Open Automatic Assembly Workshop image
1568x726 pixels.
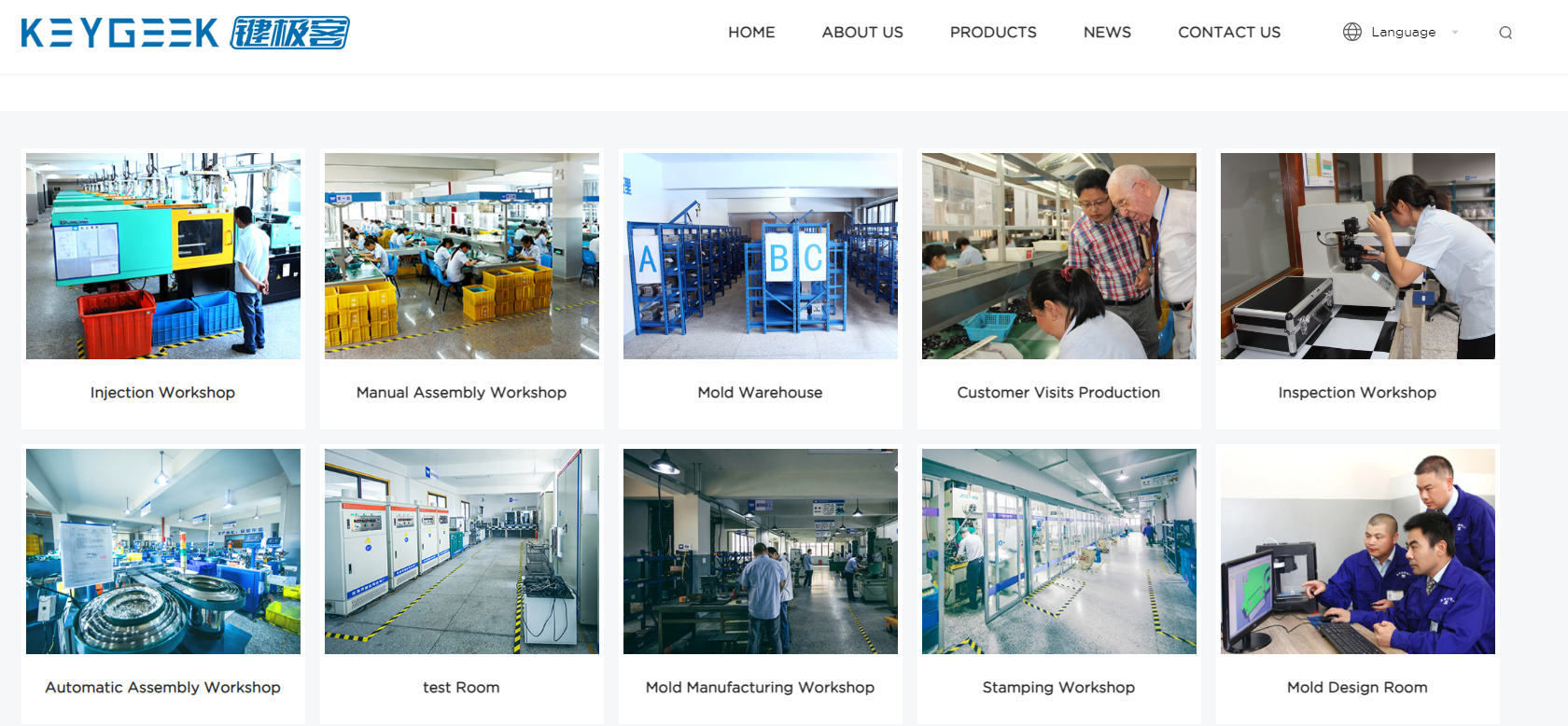(x=163, y=551)
